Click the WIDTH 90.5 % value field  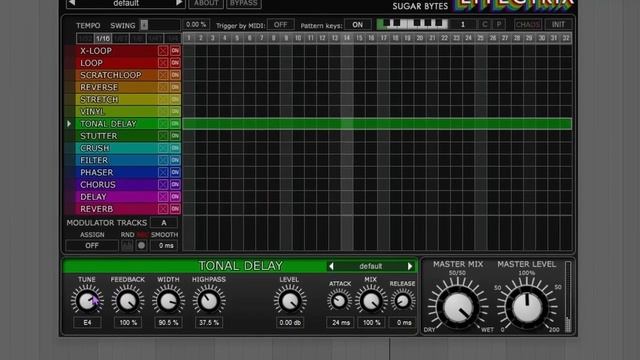pos(168,322)
